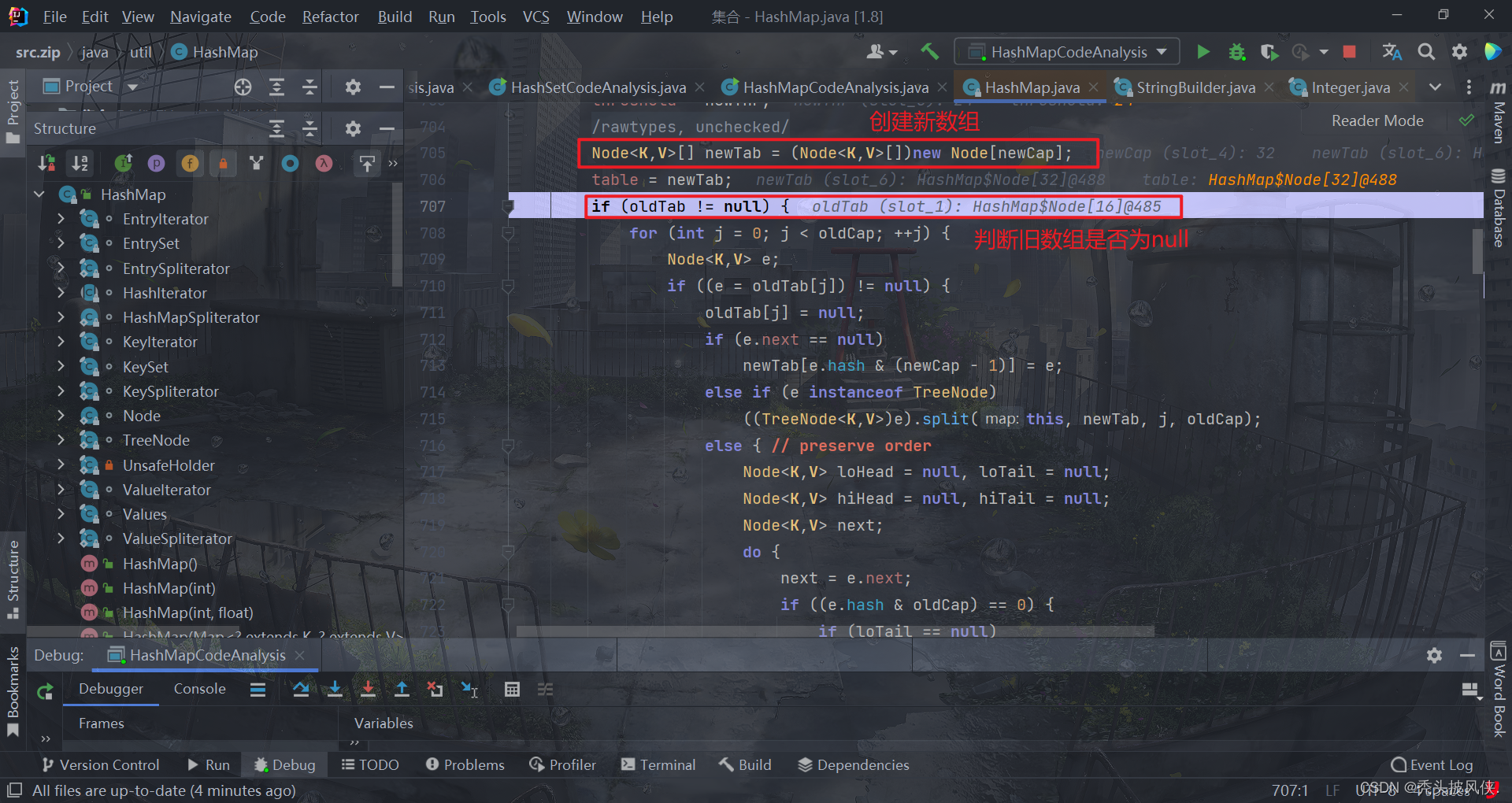This screenshot has height=803, width=1512.
Task: Open the Maven side panel
Action: coord(1499,114)
